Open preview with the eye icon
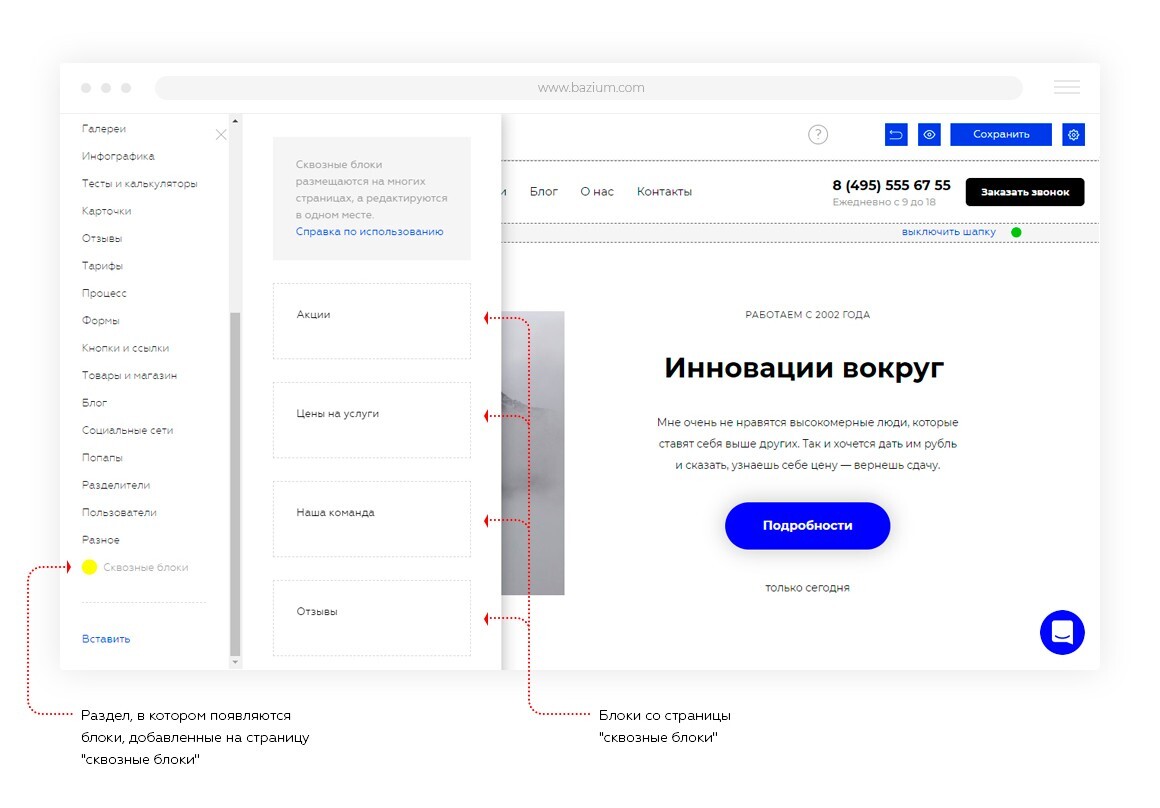The width and height of the screenshot is (1160, 808). pyautogui.click(x=928, y=135)
